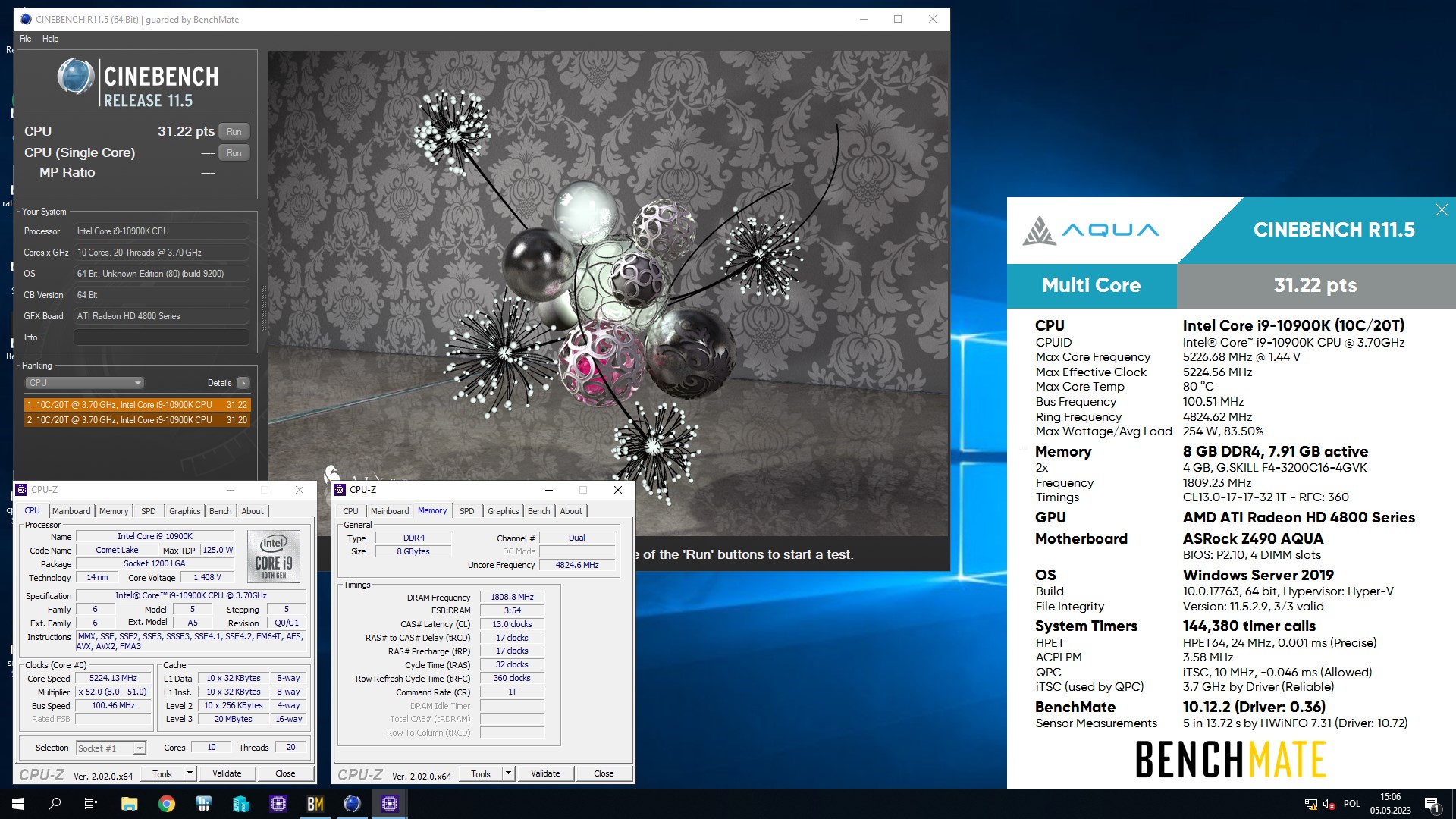1456x819 pixels.
Task: Open Graphics tab in Memory CPU-Z window
Action: click(x=503, y=511)
